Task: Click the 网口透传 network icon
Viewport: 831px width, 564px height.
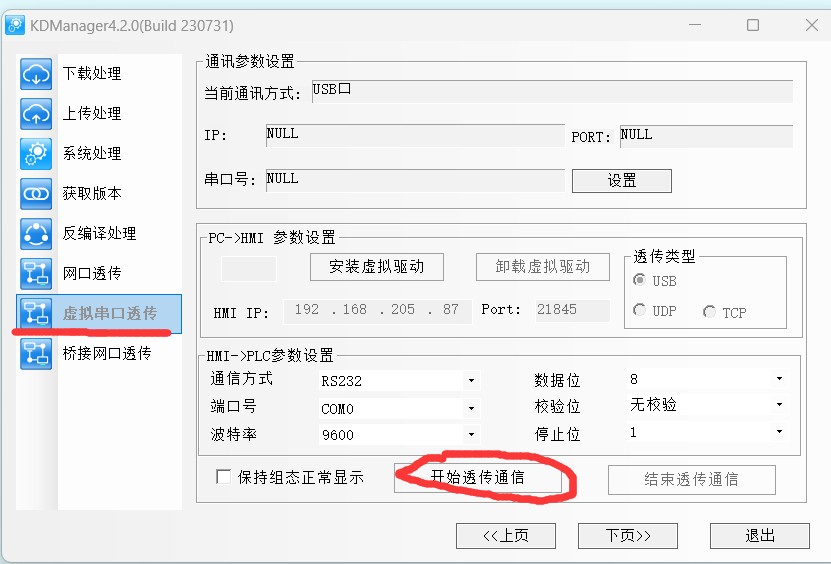Action: 36,274
